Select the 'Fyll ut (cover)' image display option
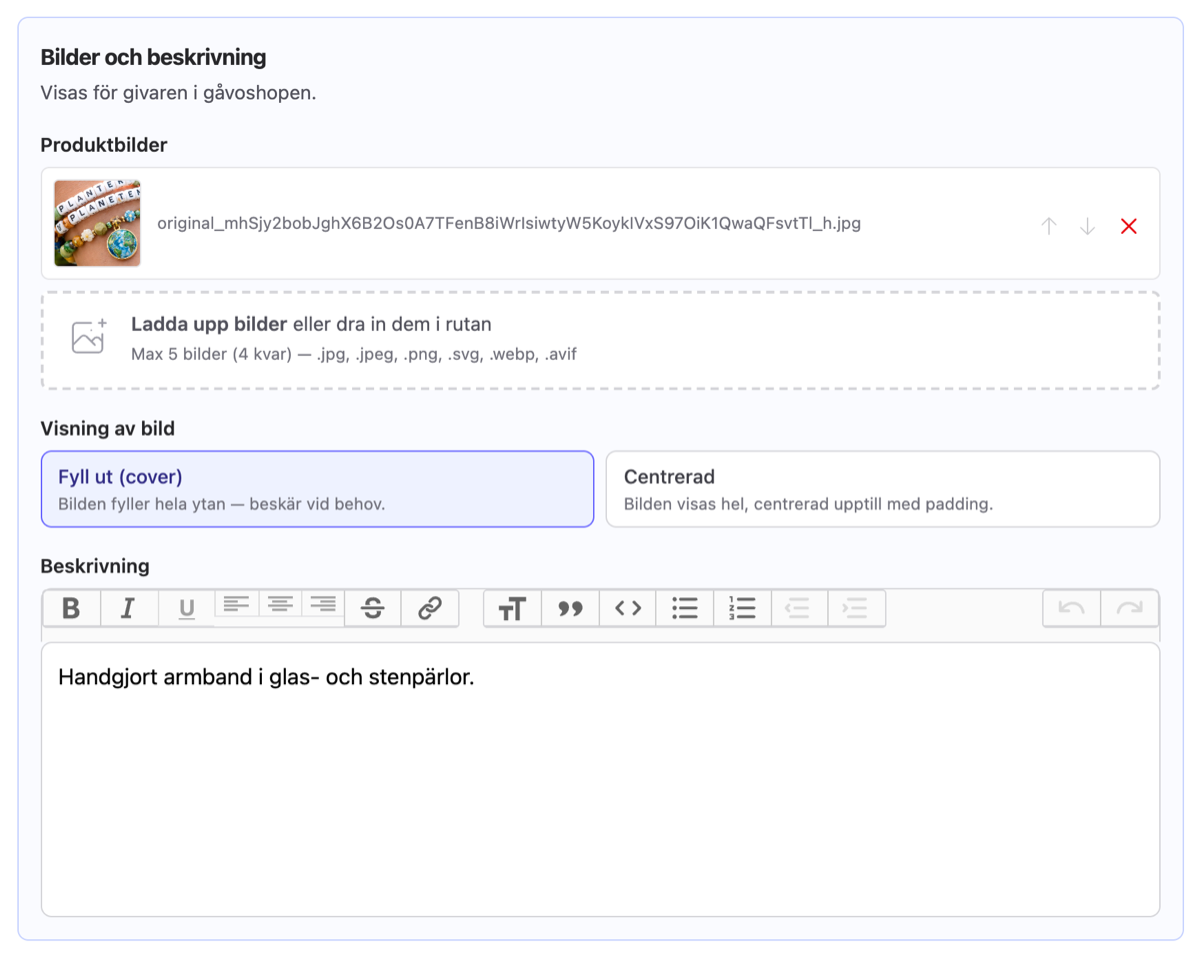The image size is (1200, 956). (317, 489)
